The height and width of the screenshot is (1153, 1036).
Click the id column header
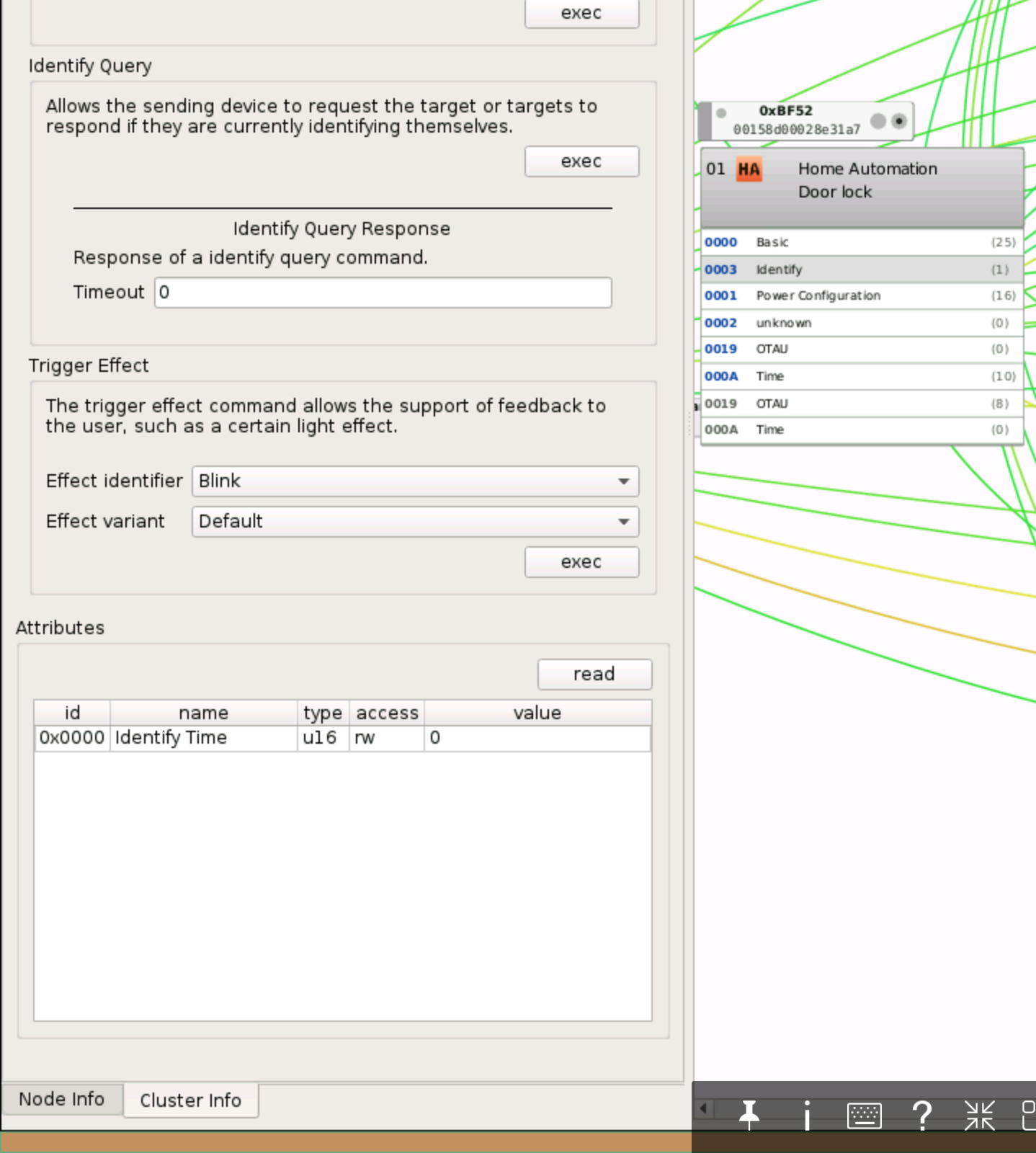(72, 713)
